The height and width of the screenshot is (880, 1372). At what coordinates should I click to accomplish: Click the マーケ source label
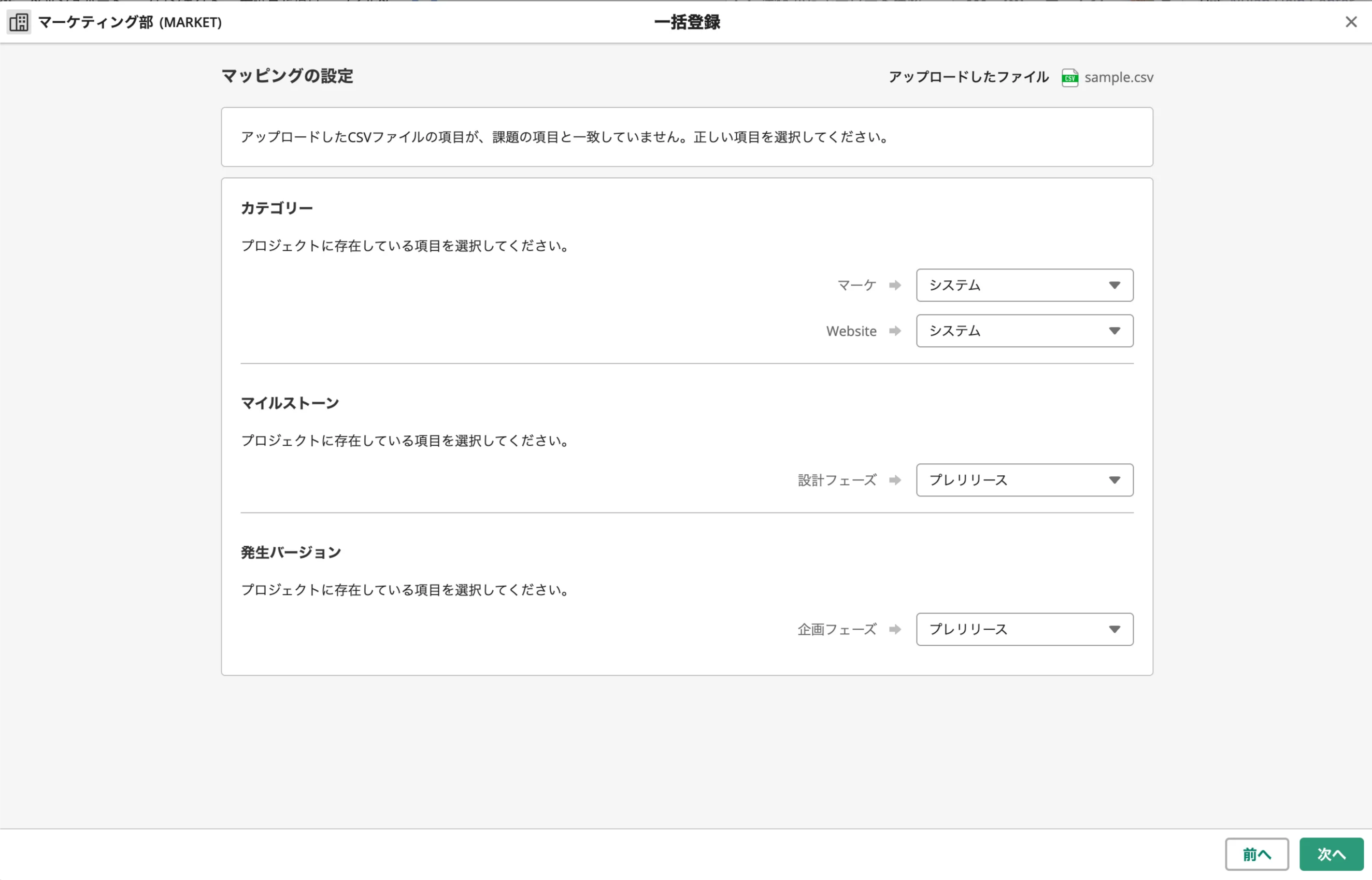[856, 285]
